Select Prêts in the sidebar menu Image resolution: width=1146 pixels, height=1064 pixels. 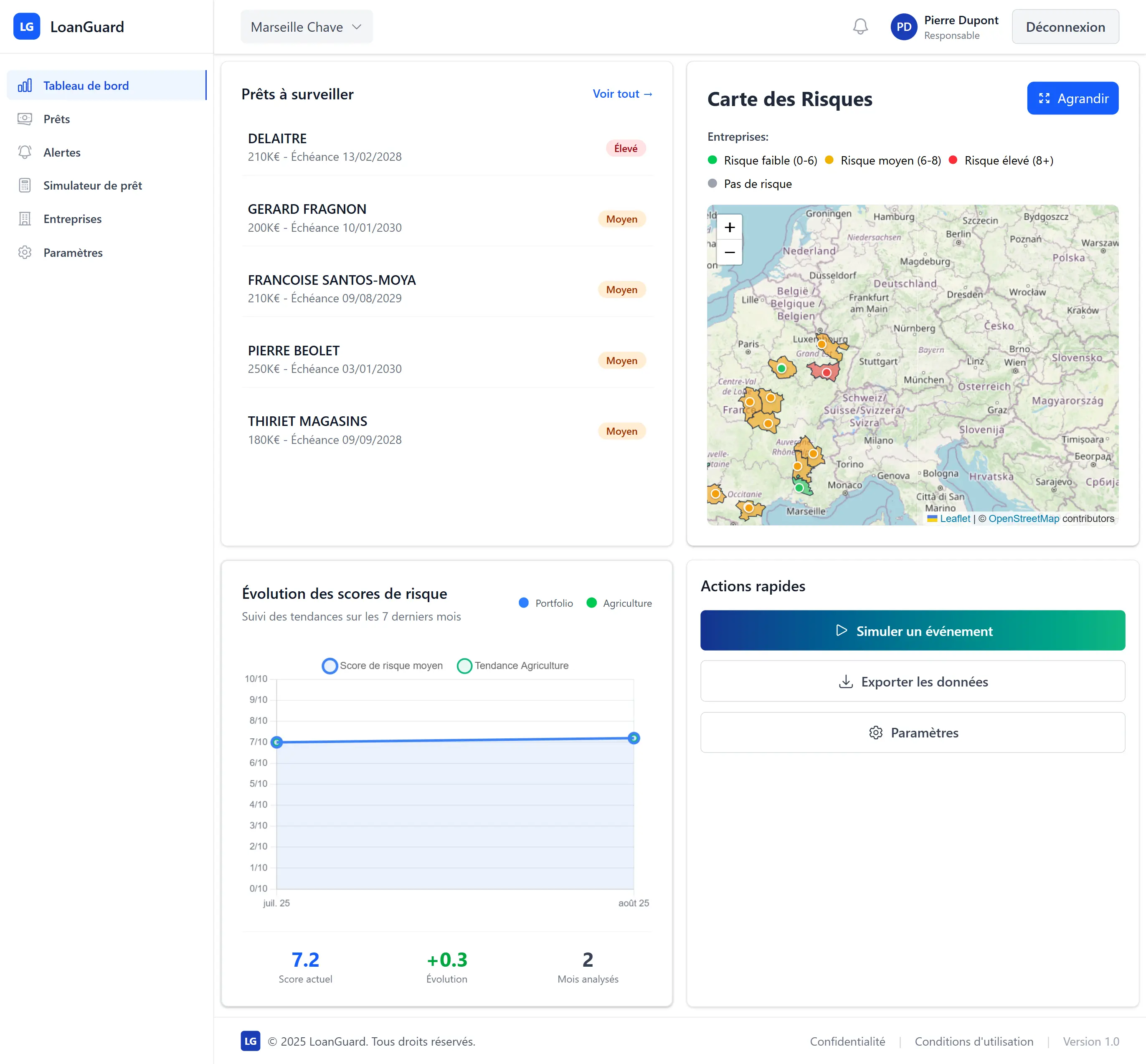[x=58, y=119]
